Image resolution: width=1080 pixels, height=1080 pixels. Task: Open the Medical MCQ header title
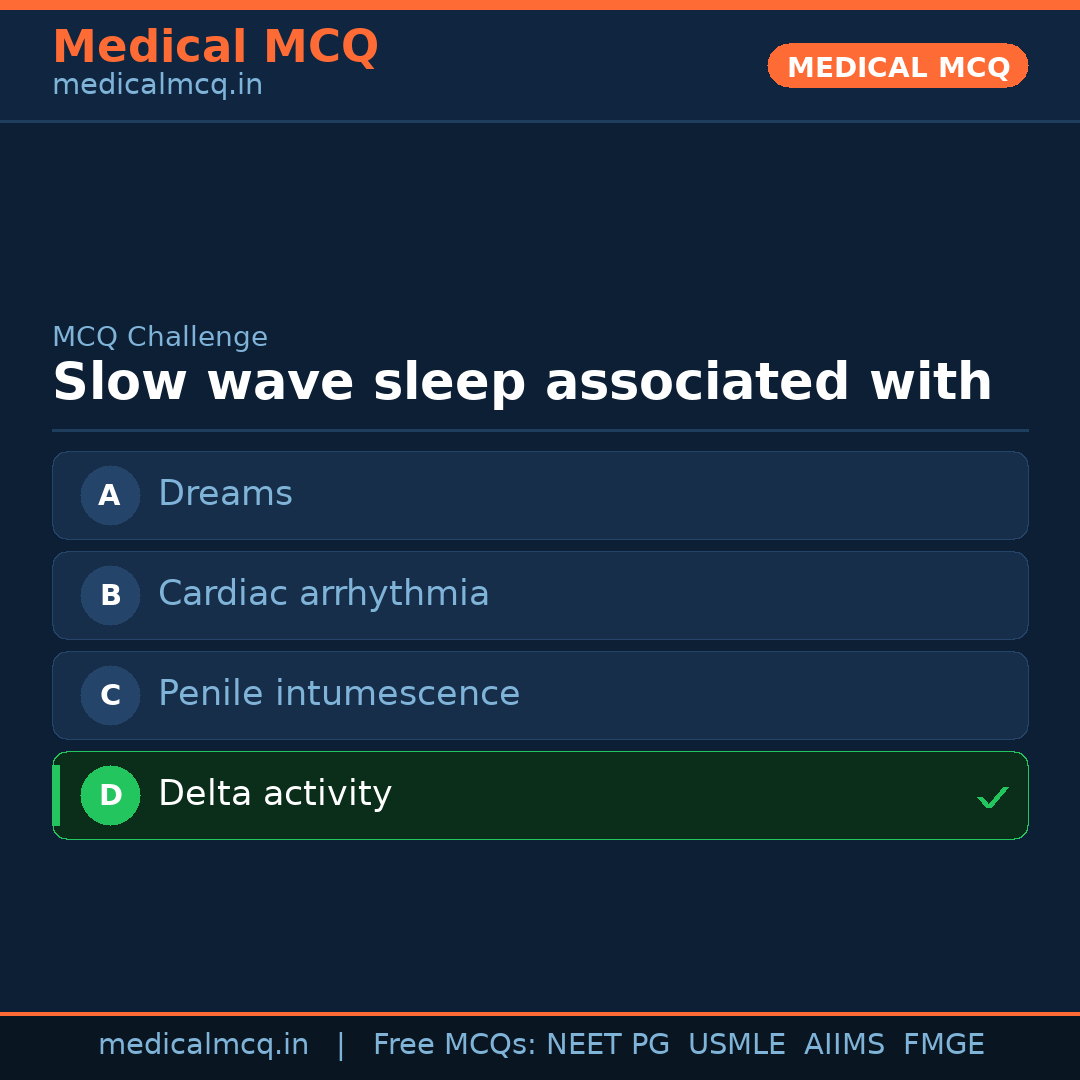pos(215,47)
